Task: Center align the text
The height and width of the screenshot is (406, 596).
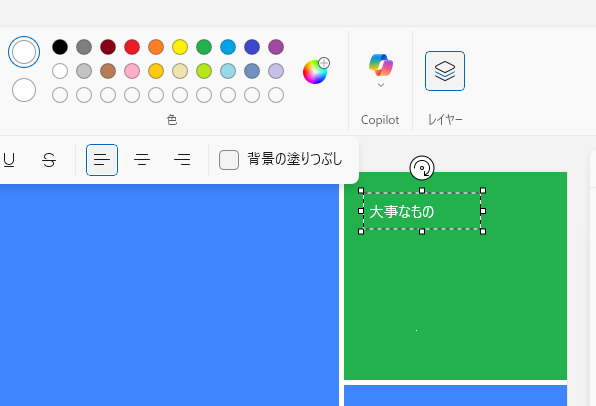Action: pyautogui.click(x=142, y=160)
